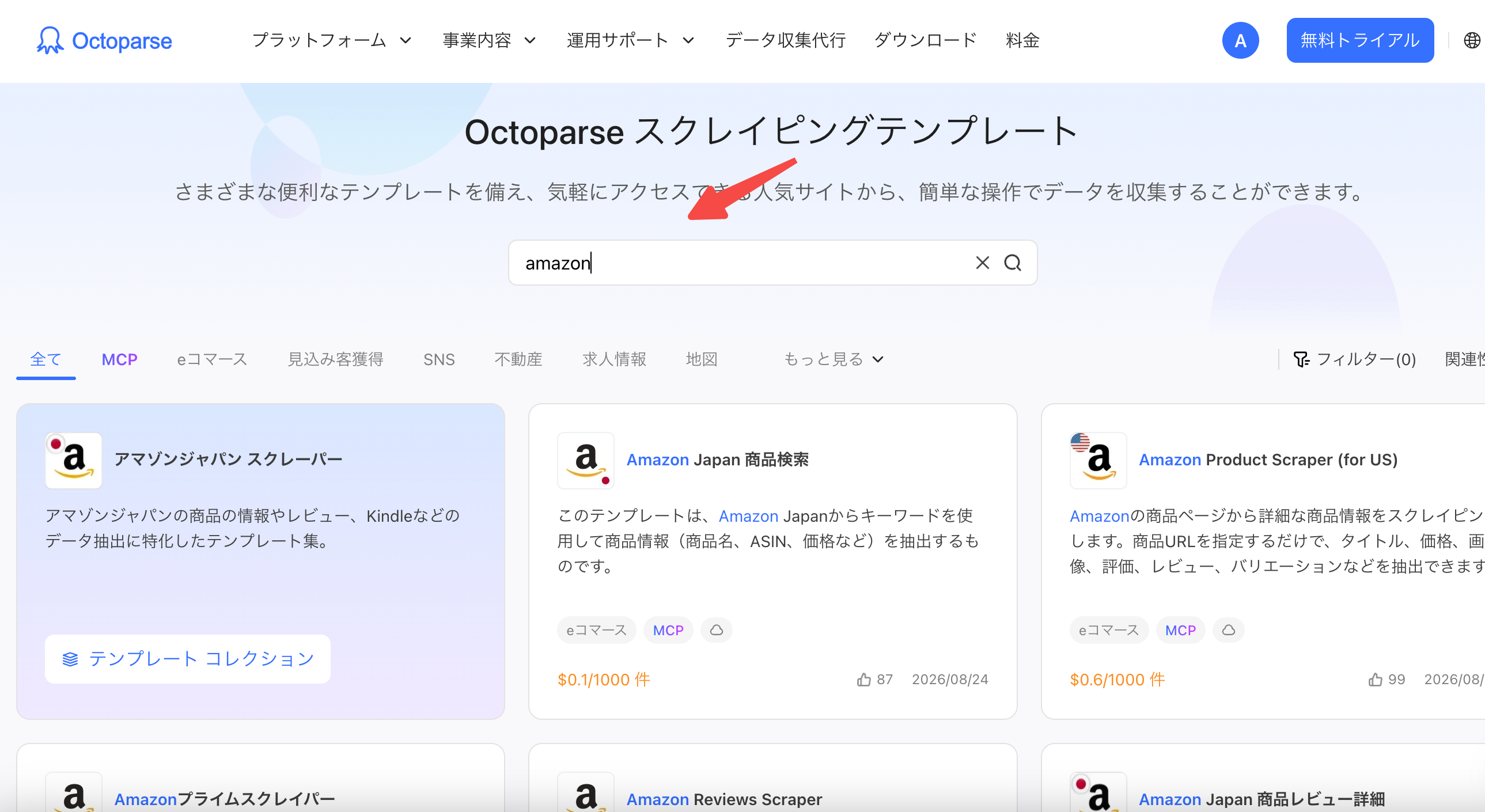The height and width of the screenshot is (812, 1485).
Task: Click the thumbs-up icon showing 87 likes
Action: pos(863,680)
